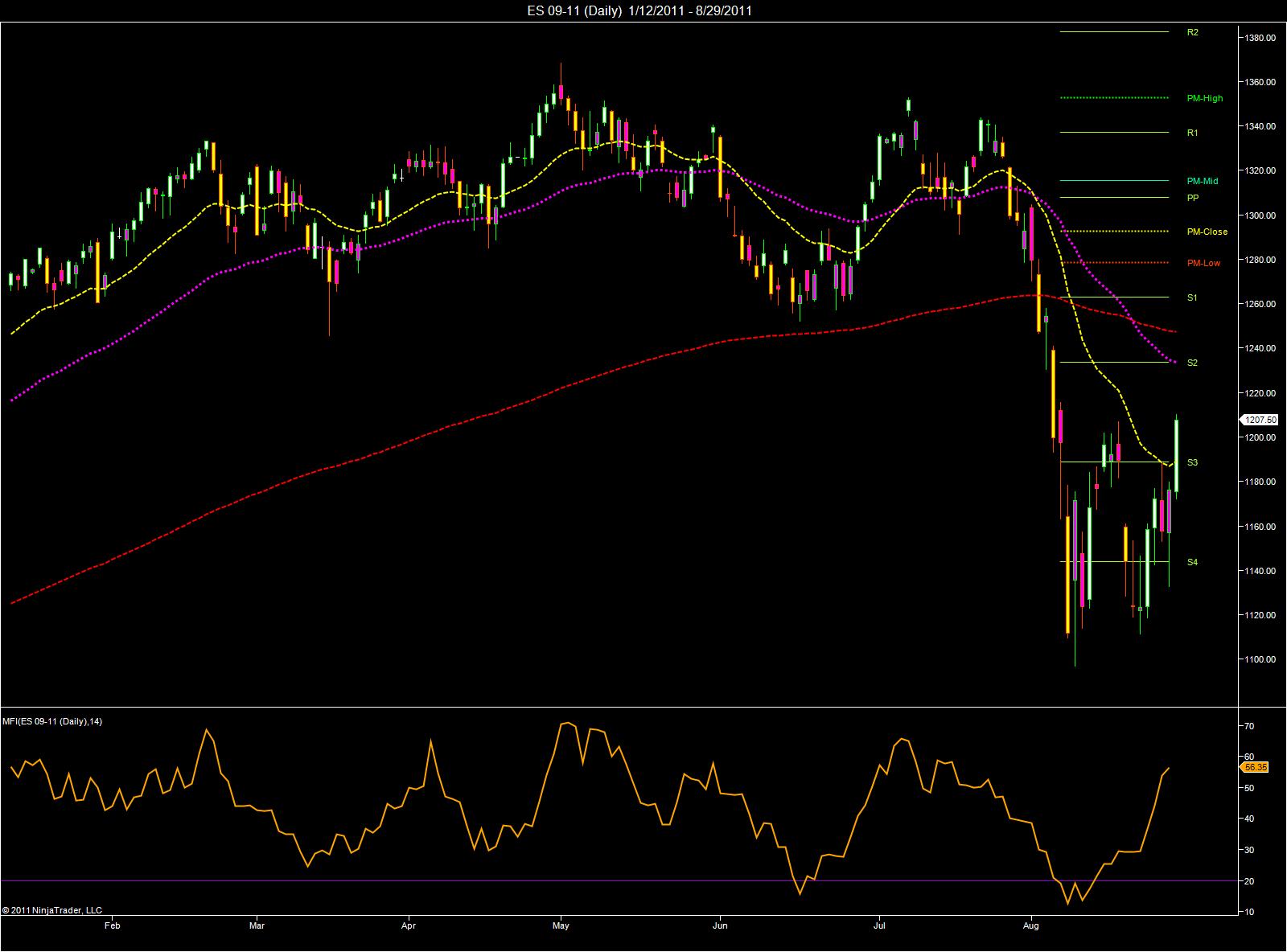Select the 40 level on MFI axis
Image resolution: width=1287 pixels, height=952 pixels.
[1250, 819]
